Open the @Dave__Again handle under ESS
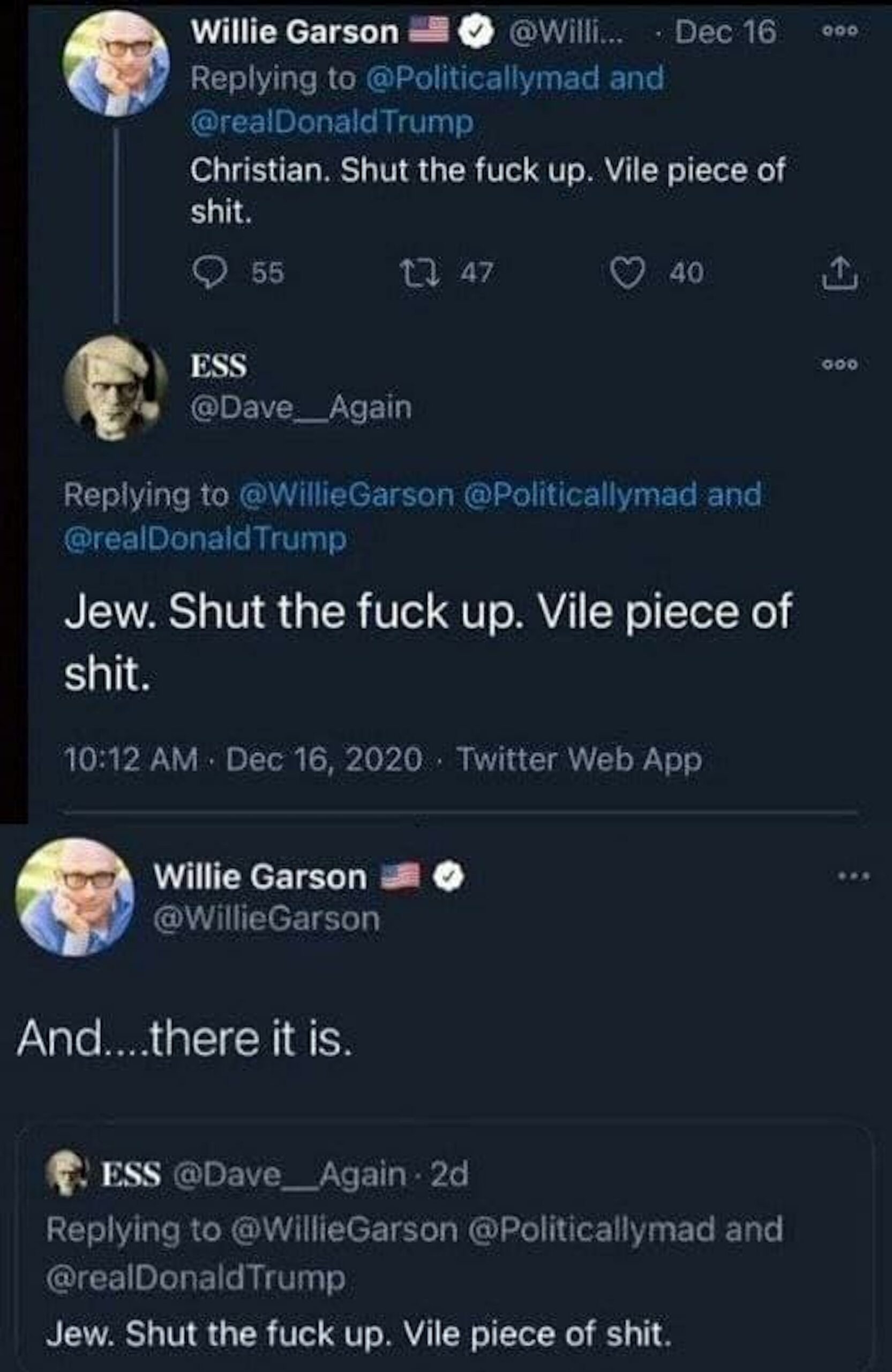Screen dimensions: 892x1372 click(301, 408)
